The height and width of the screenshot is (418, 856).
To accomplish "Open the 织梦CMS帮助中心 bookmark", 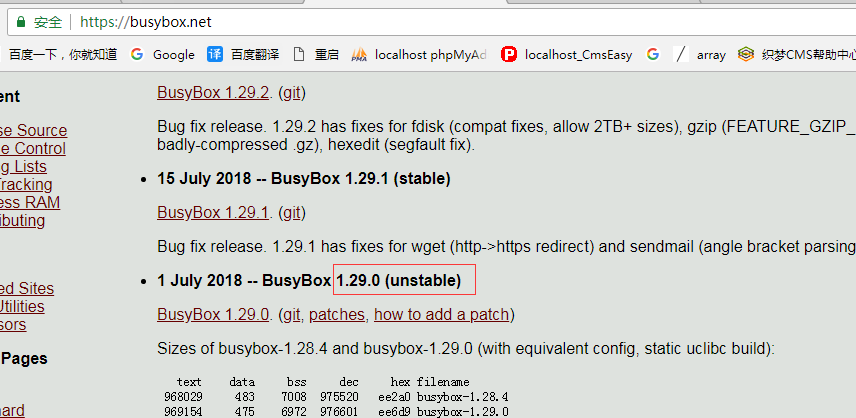I will point(809,55).
